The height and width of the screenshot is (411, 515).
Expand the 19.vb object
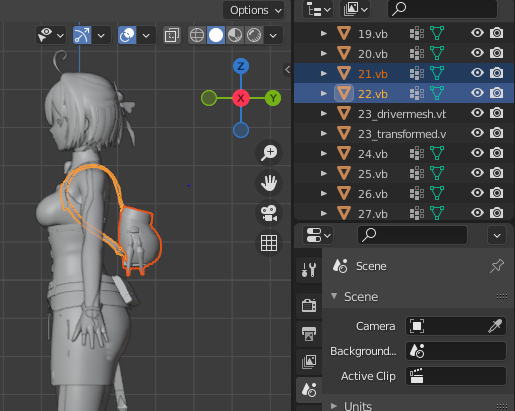(324, 33)
